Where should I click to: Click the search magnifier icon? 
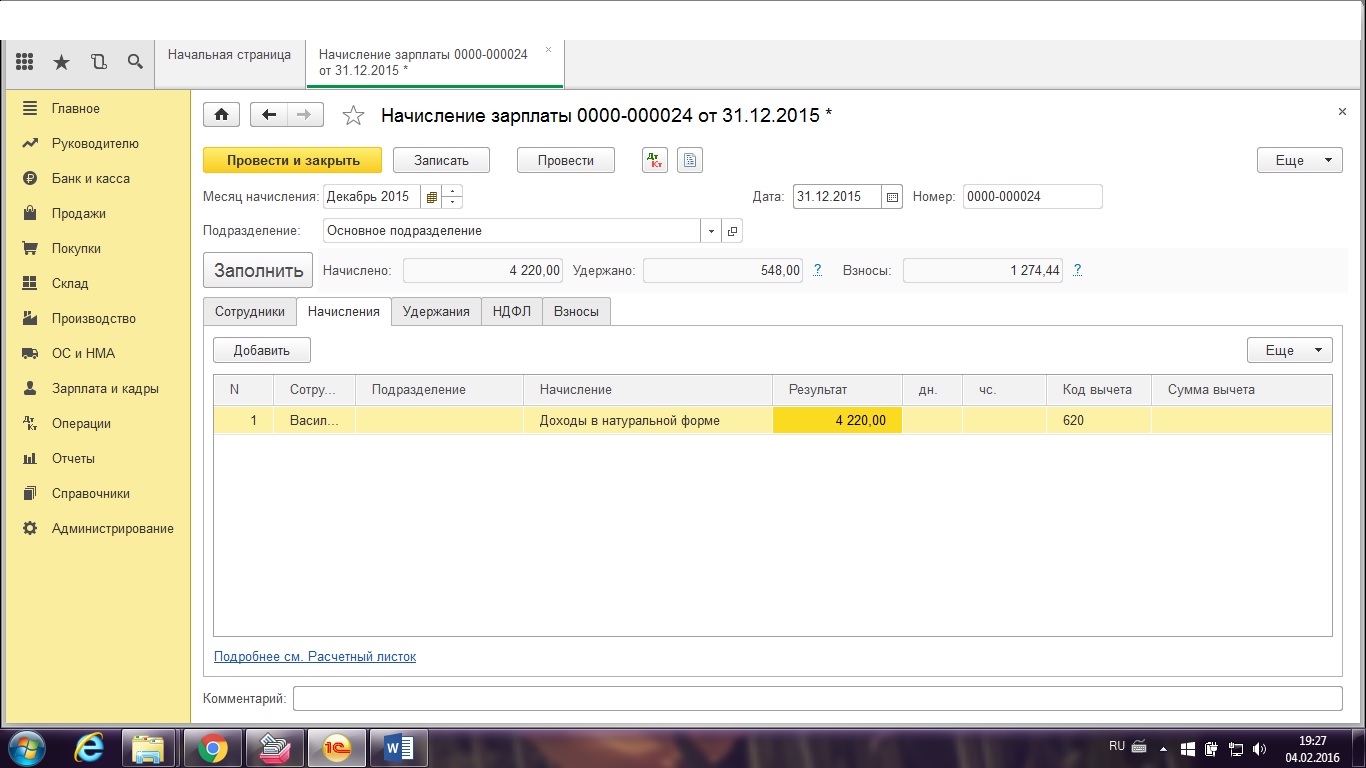[x=135, y=62]
